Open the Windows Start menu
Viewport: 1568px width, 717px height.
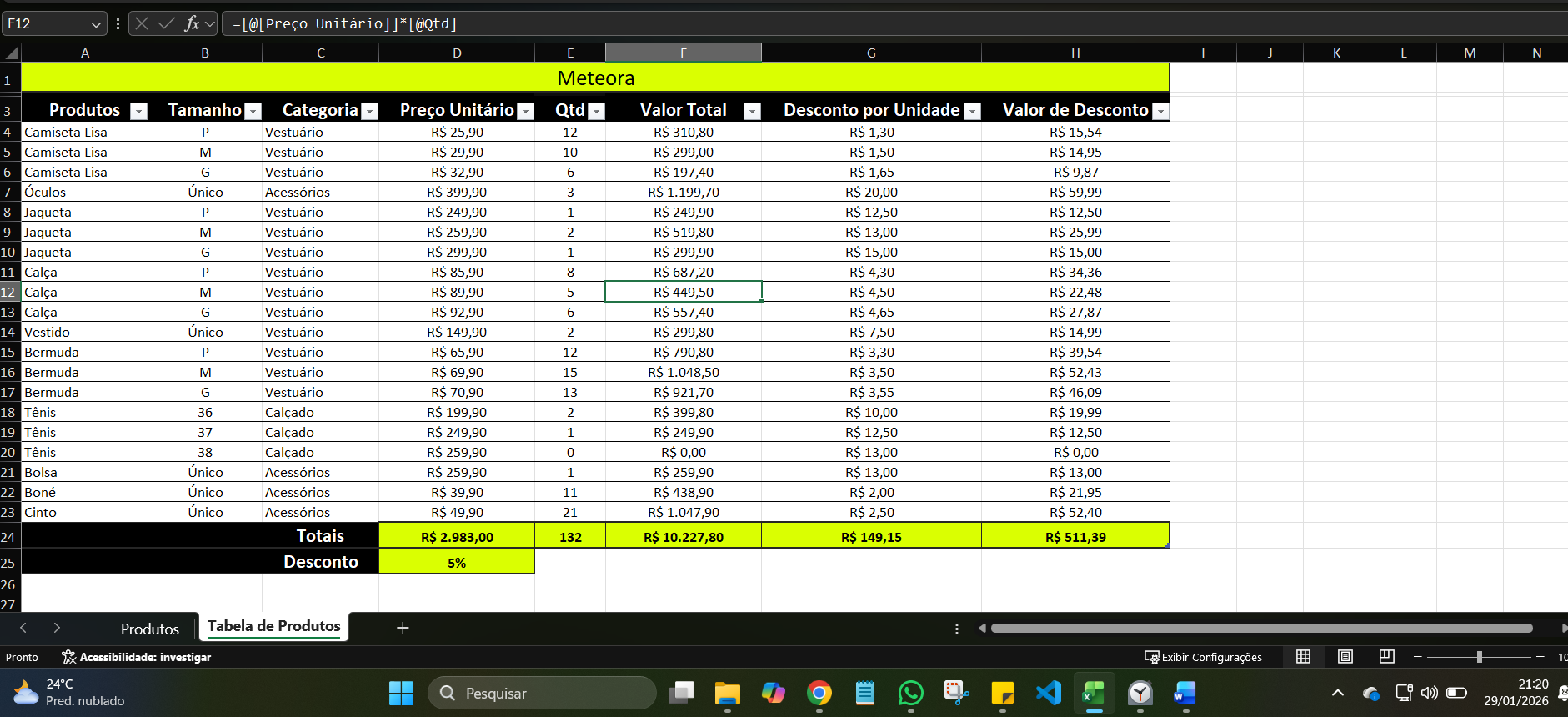pos(401,693)
